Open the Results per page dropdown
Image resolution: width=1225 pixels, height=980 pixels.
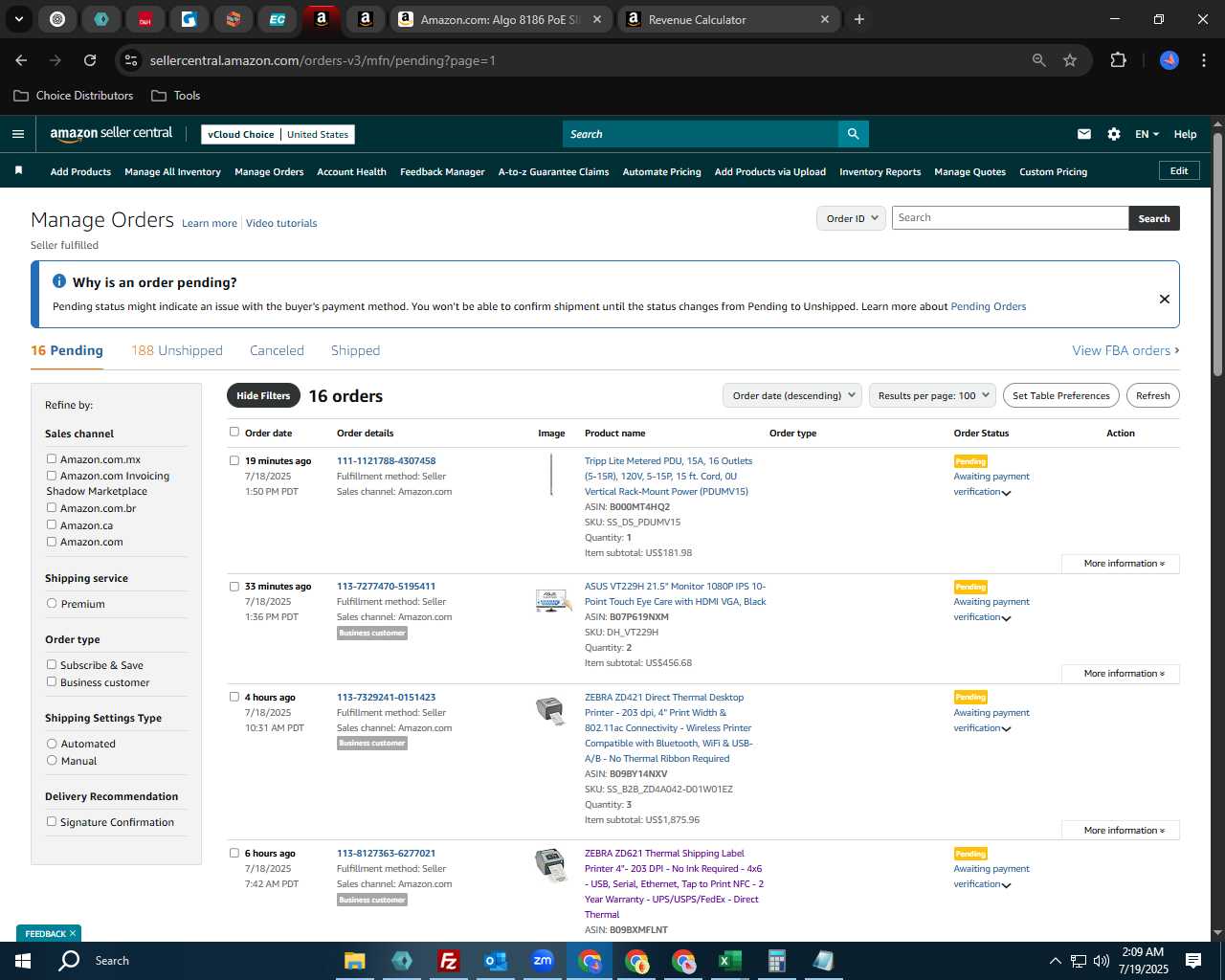pos(932,395)
